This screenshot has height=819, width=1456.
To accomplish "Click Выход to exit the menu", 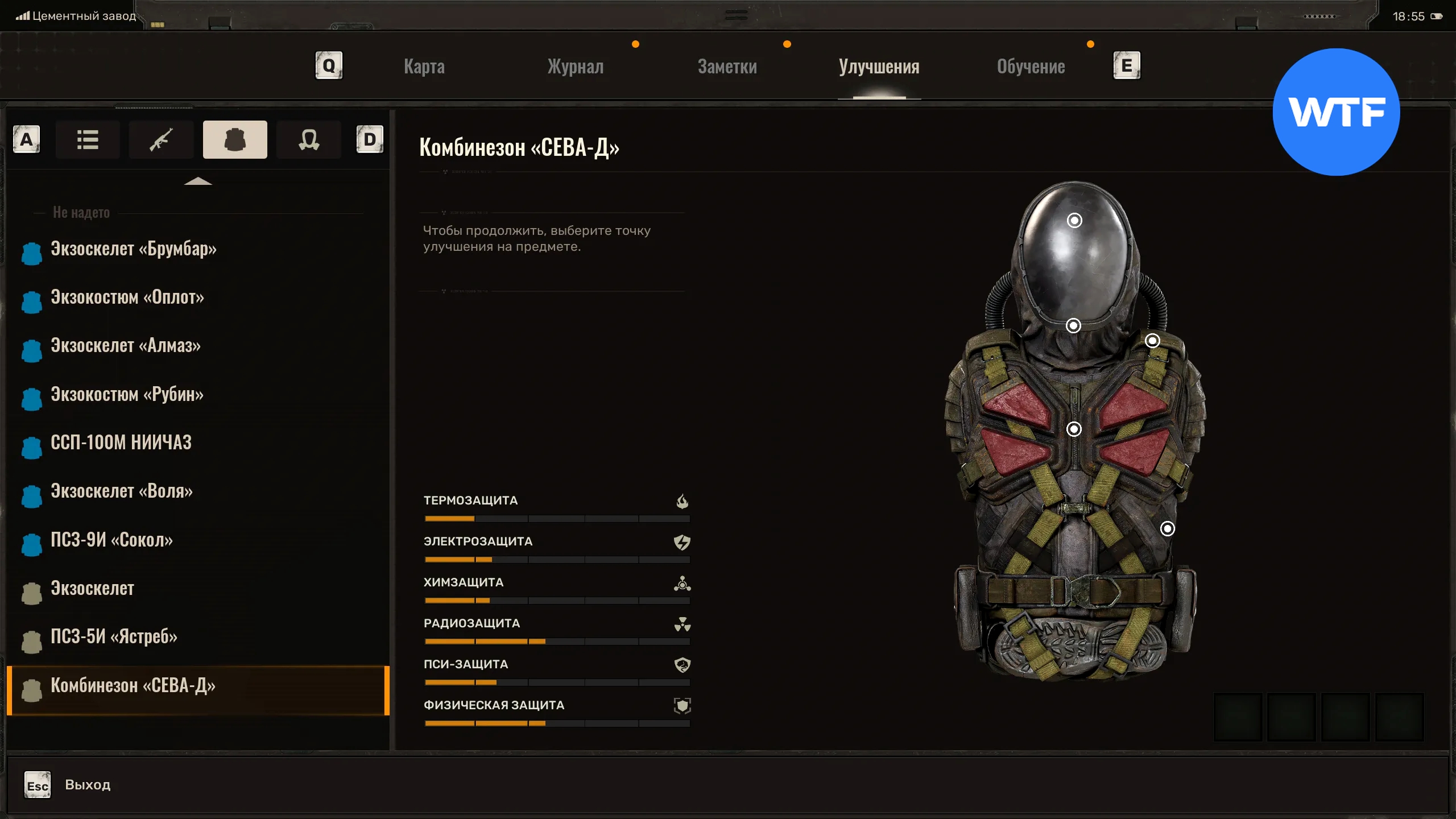I will [x=87, y=785].
